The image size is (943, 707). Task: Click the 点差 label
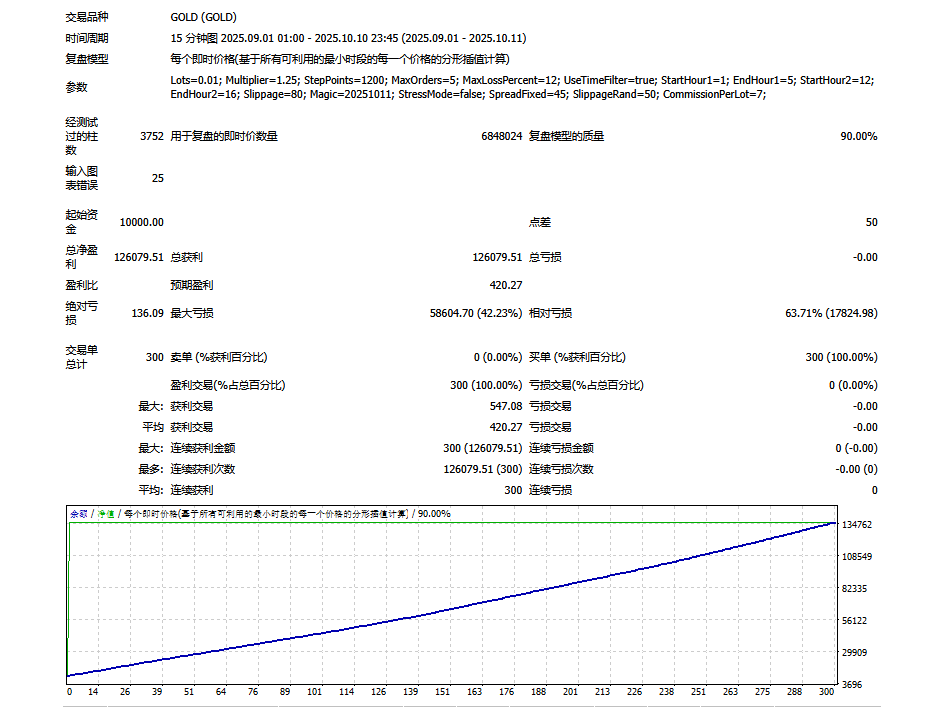click(539, 222)
